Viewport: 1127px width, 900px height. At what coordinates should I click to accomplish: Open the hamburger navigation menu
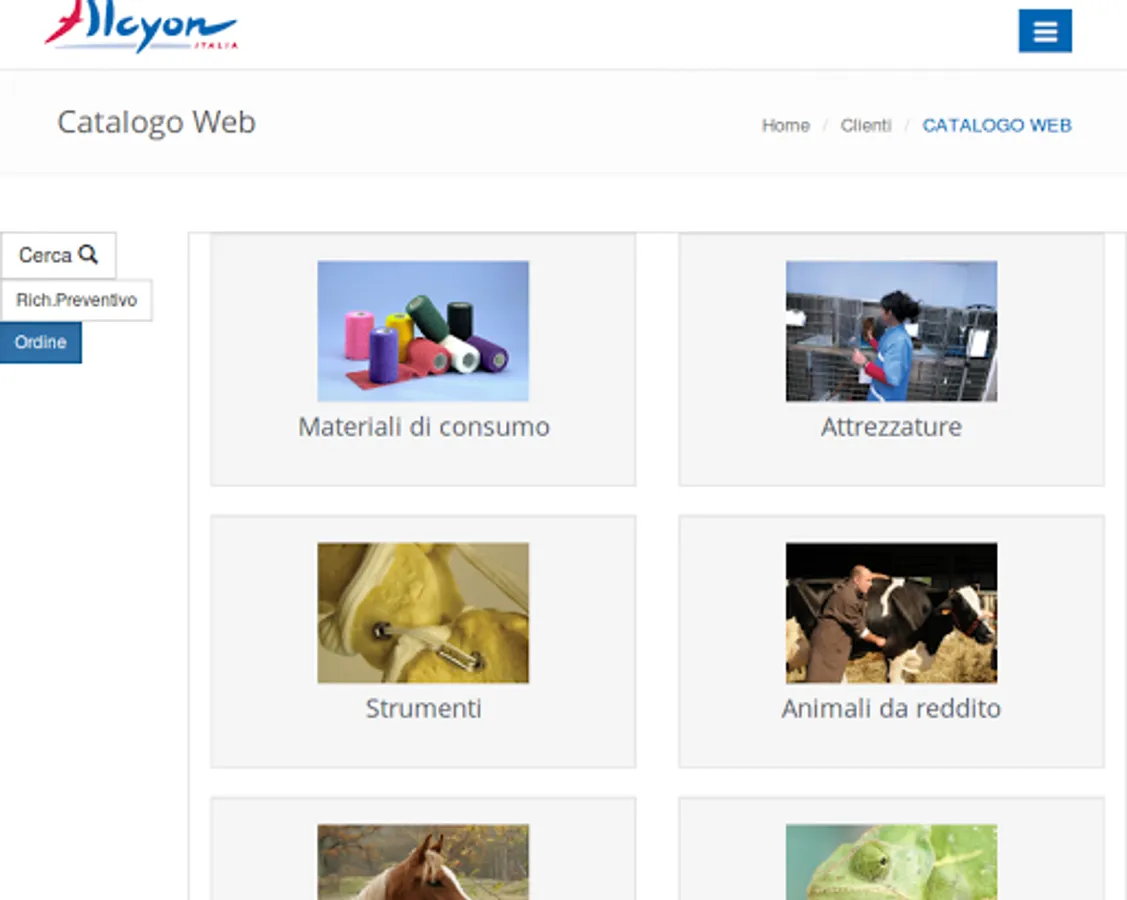coord(1044,31)
